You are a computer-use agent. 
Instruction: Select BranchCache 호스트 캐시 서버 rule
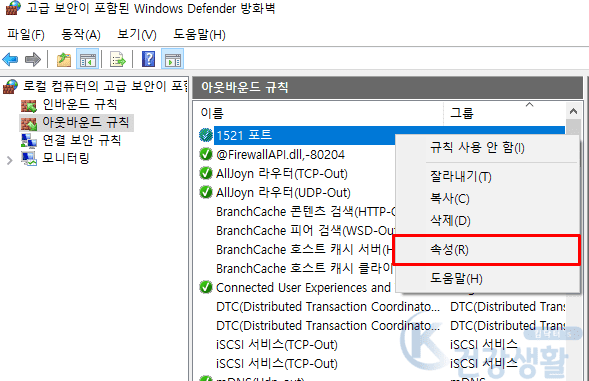[x=305, y=249]
